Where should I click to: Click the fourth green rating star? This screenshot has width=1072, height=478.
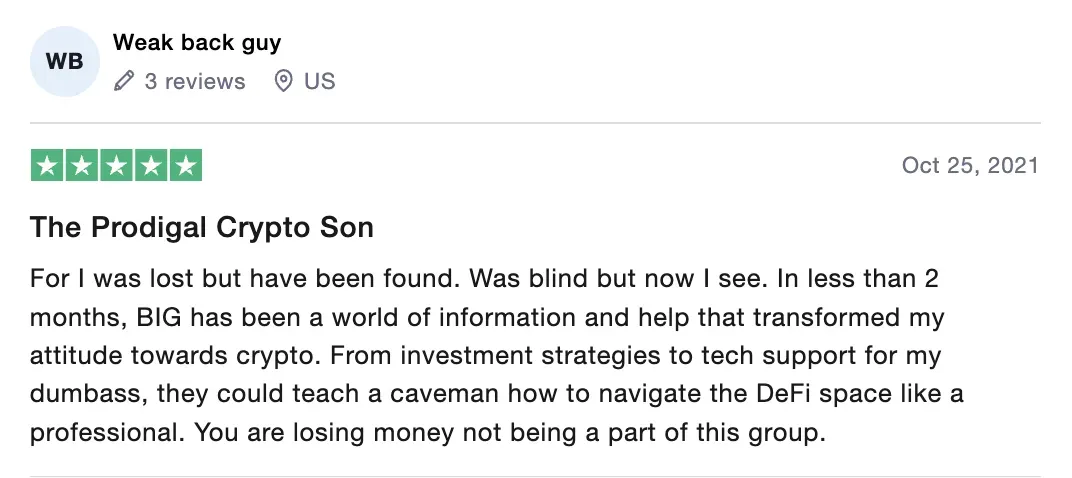coord(151,165)
